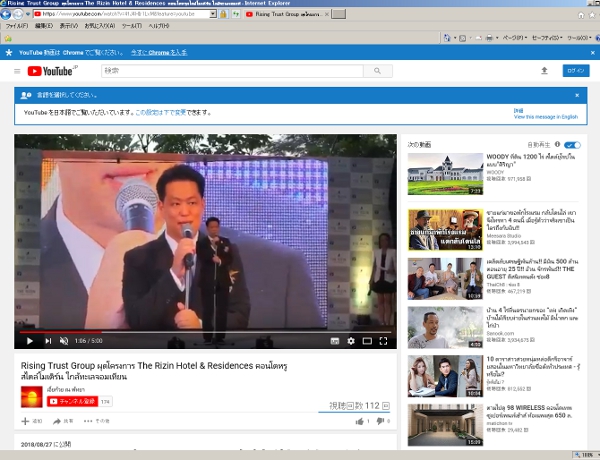Click the command bar feeds icon

pyautogui.click(x=462, y=38)
